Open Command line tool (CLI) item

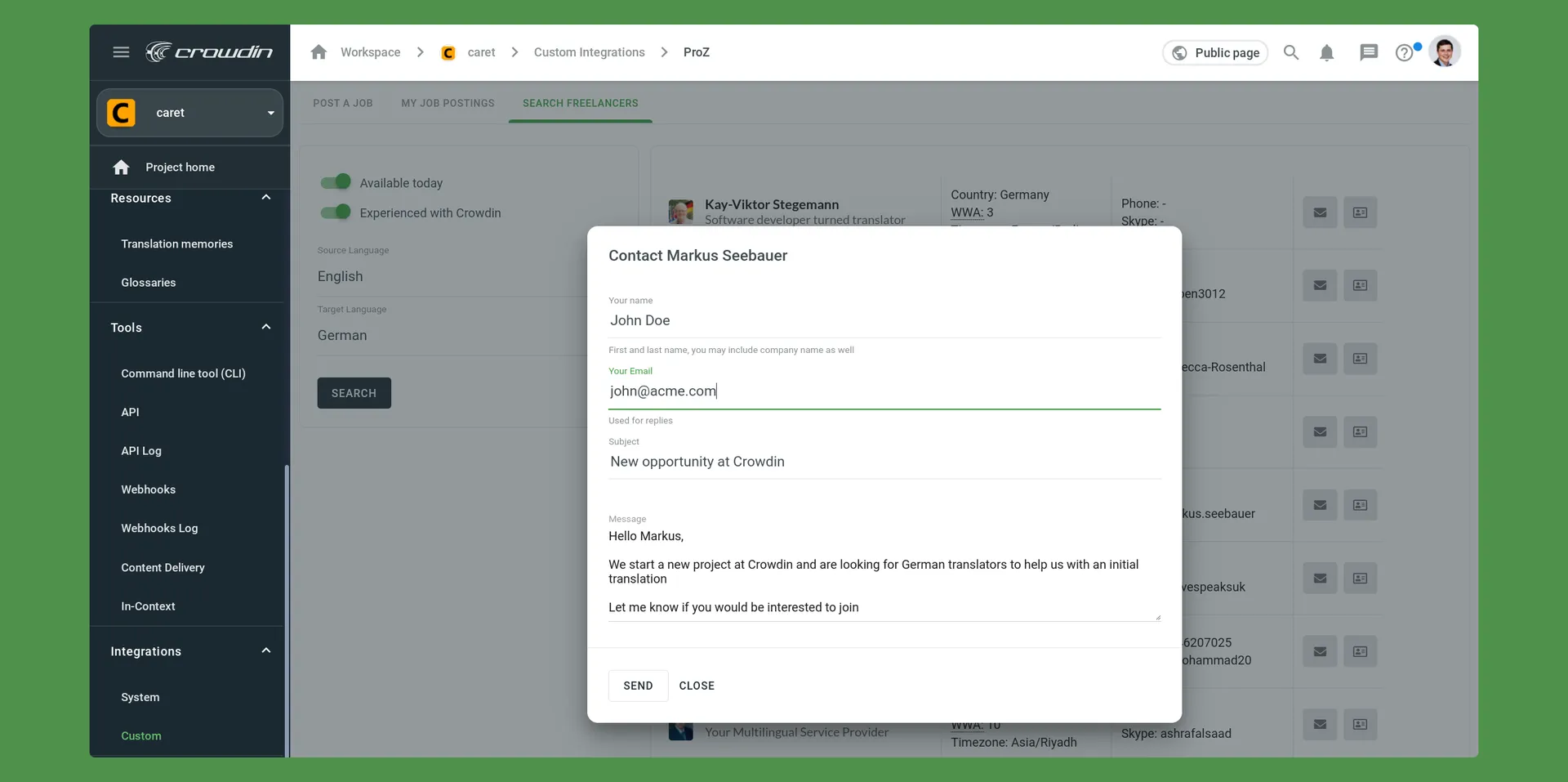[x=183, y=373]
